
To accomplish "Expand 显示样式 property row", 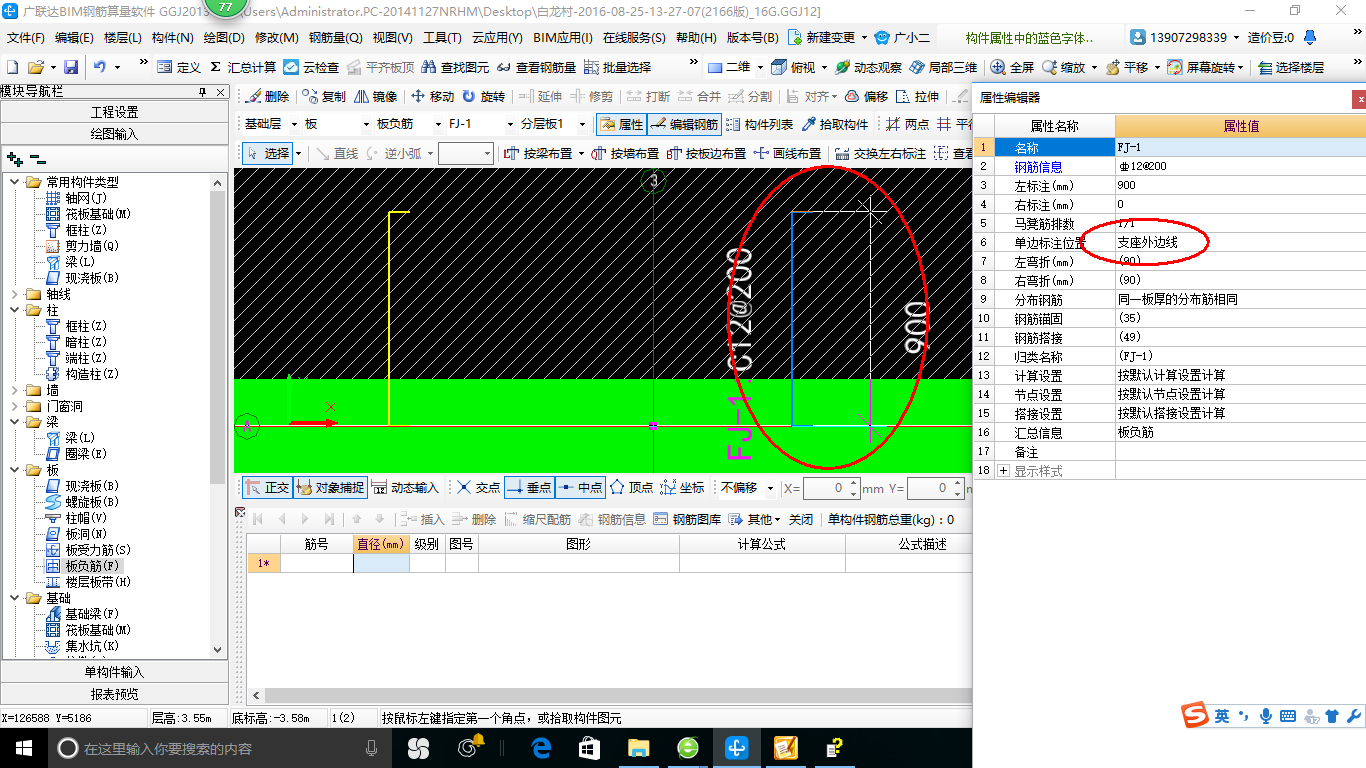I will [x=1004, y=471].
